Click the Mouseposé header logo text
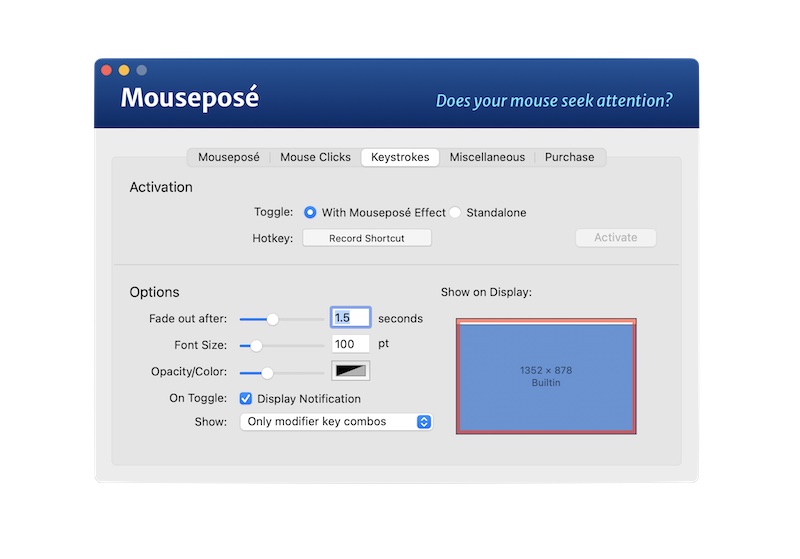800x559 pixels. click(190, 97)
